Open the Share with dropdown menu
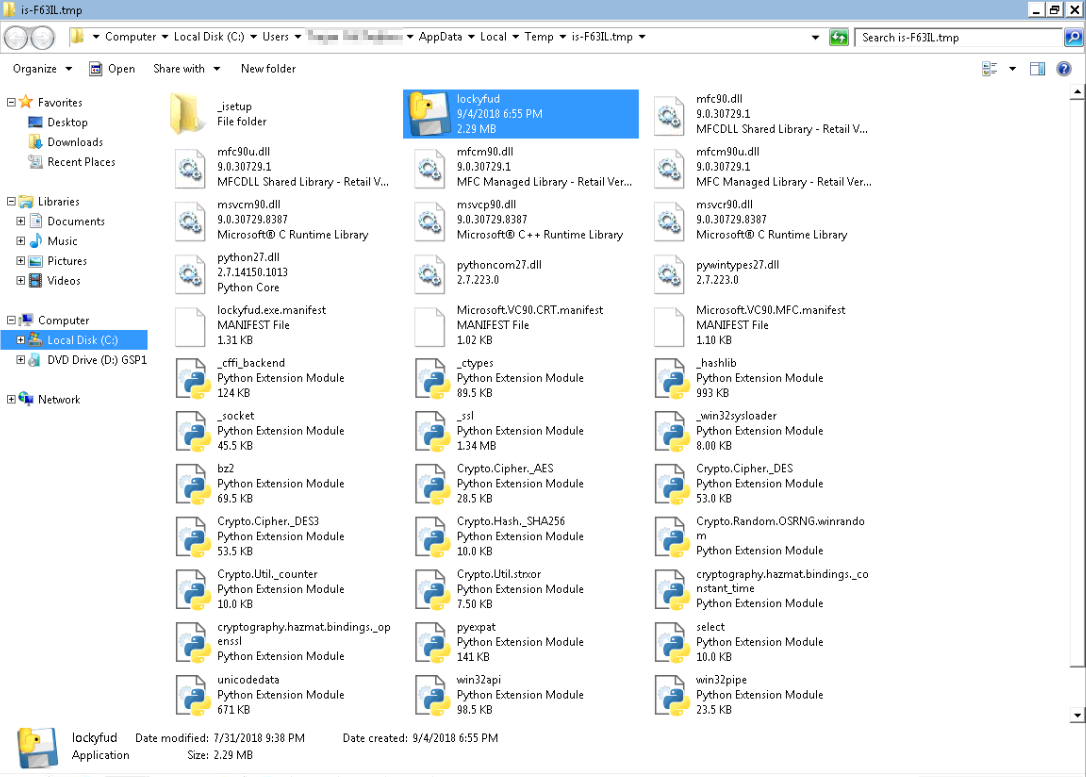The width and height of the screenshot is (1086, 777). tap(185, 69)
